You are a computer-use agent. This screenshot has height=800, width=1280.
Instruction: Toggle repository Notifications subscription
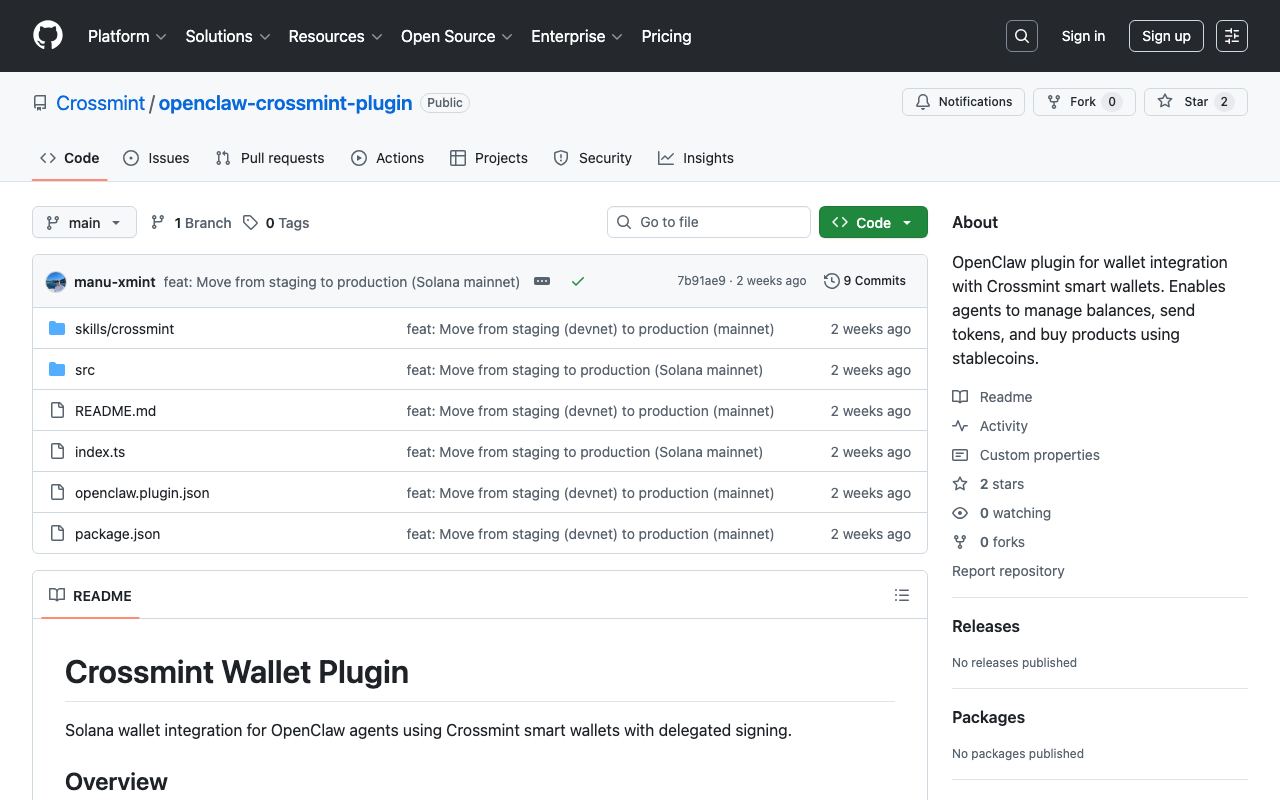(963, 101)
